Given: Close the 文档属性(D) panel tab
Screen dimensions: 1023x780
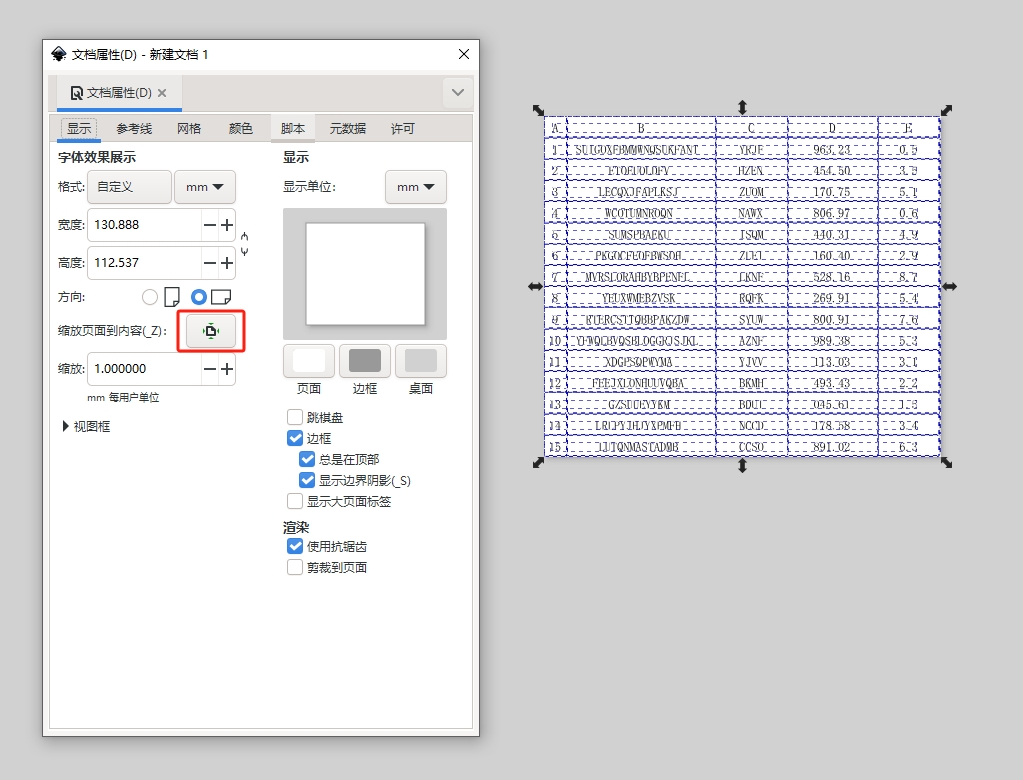Looking at the screenshot, I should click(x=162, y=92).
